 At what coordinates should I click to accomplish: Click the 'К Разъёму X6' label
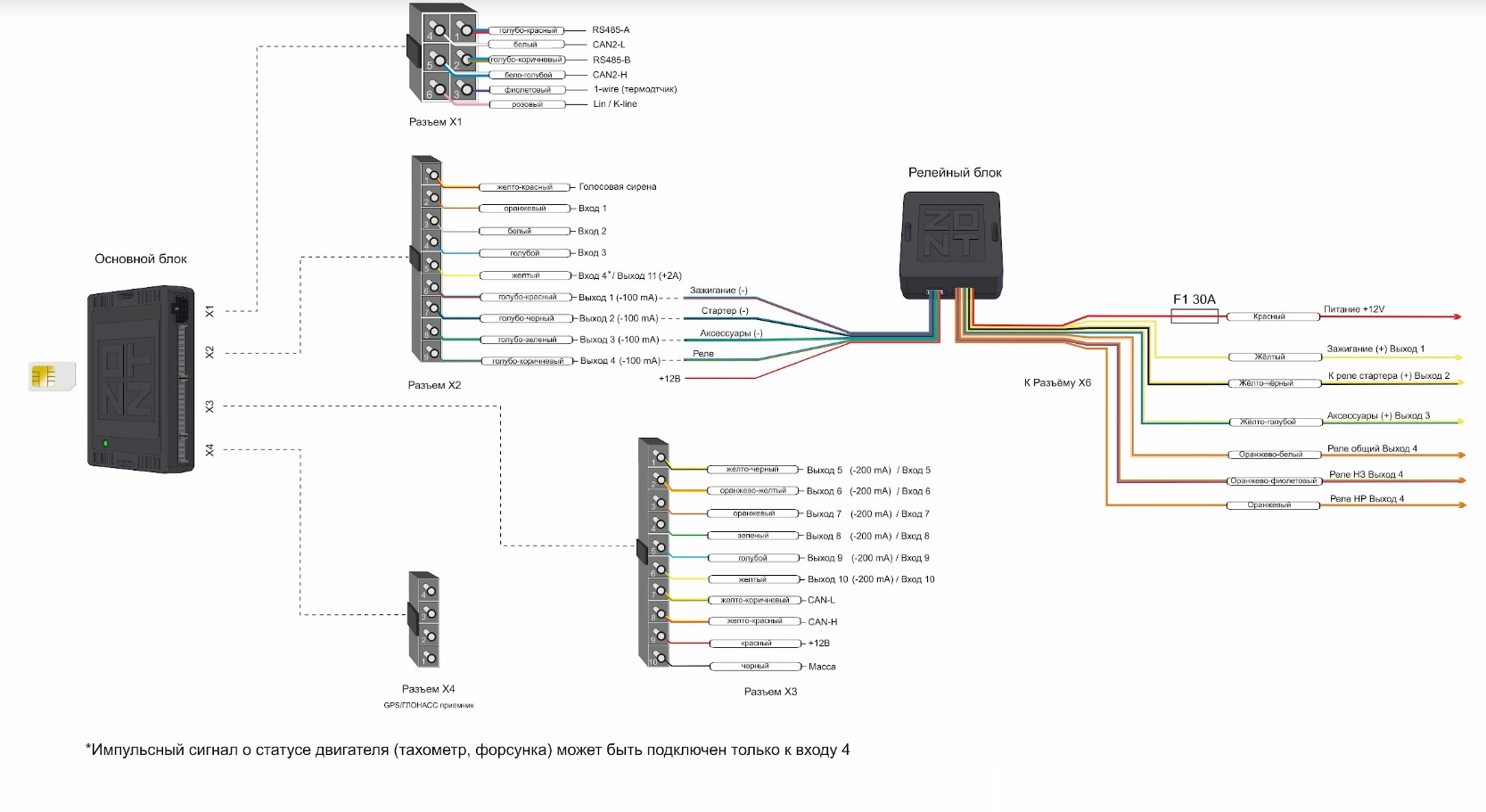(x=1057, y=383)
